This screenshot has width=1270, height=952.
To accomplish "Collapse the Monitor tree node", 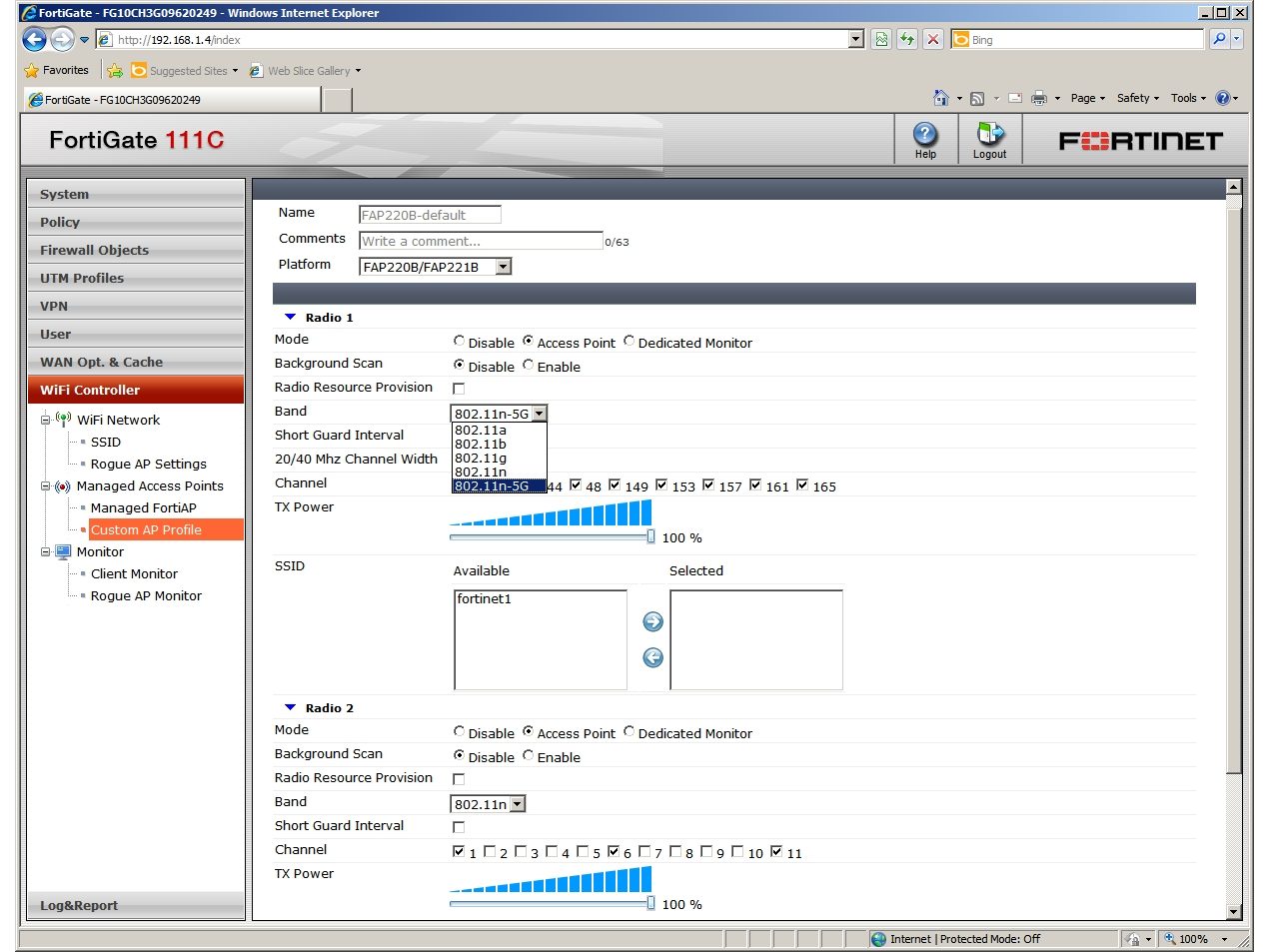I will (45, 551).
